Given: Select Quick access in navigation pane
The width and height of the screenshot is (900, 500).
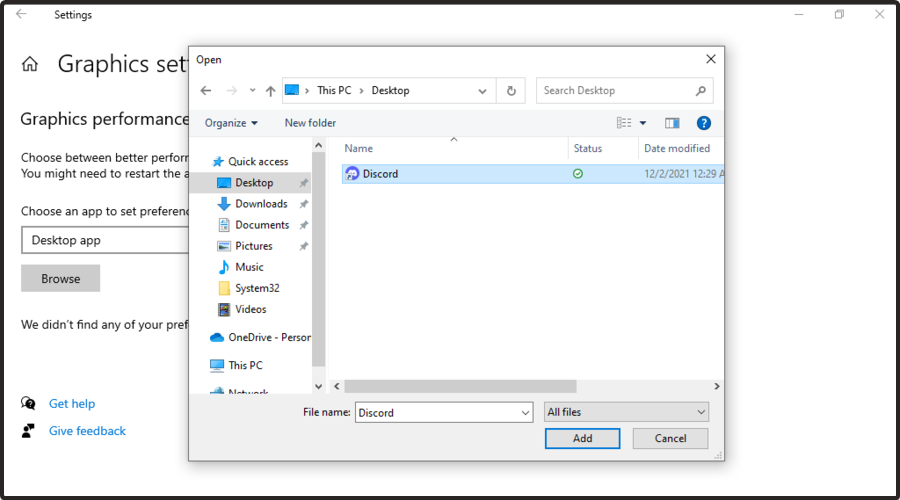Looking at the screenshot, I should 258,162.
